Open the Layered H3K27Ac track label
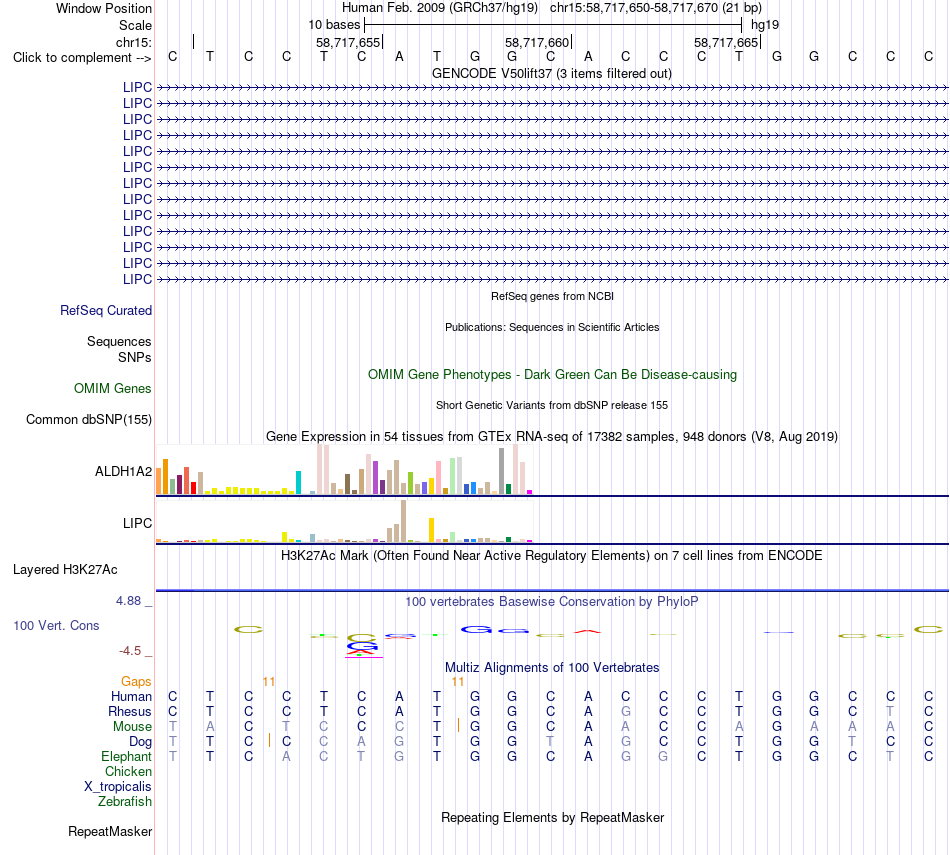The width and height of the screenshot is (950, 855). 65,570
